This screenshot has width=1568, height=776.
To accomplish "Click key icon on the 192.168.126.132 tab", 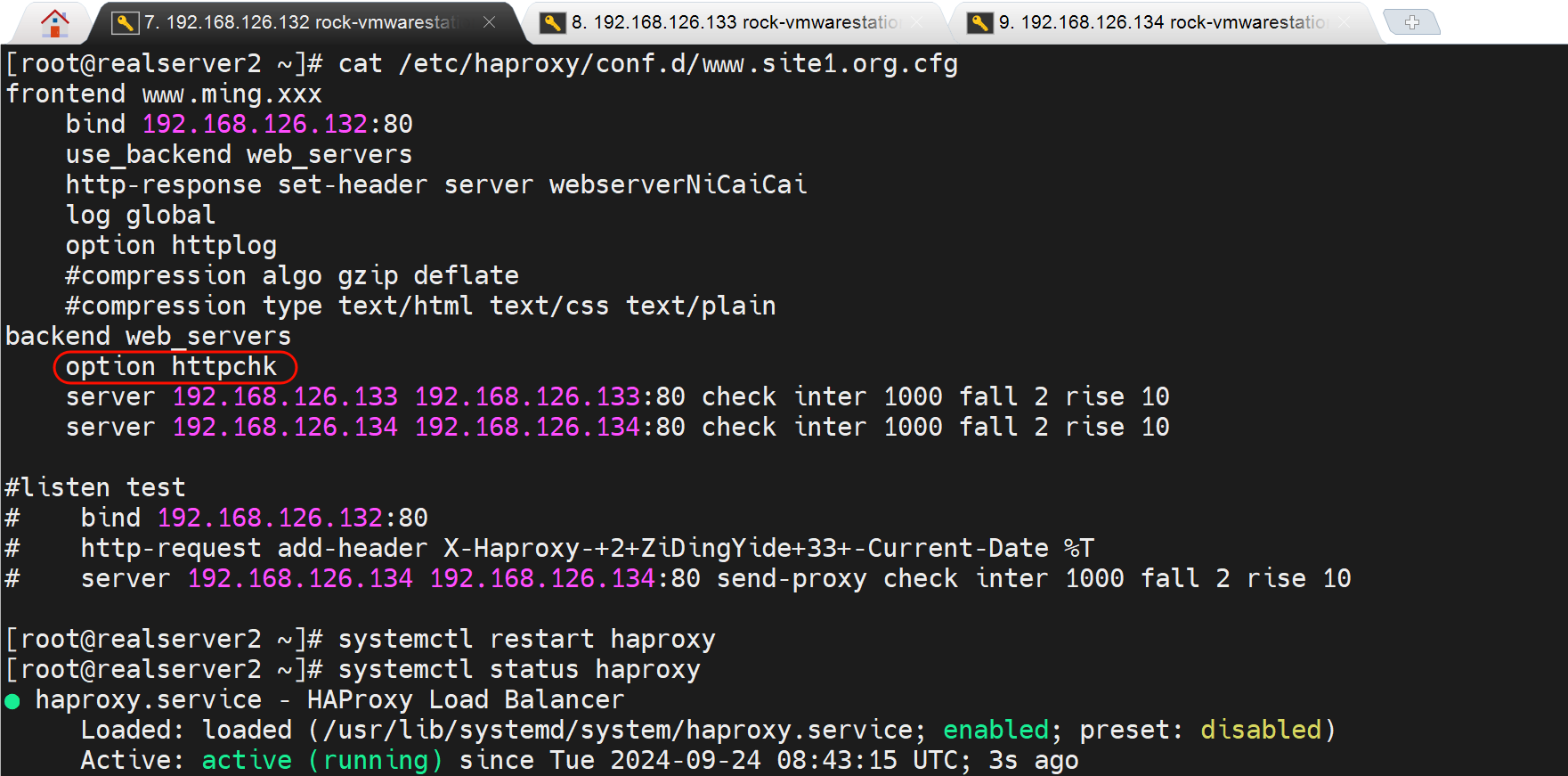I will pos(125,23).
